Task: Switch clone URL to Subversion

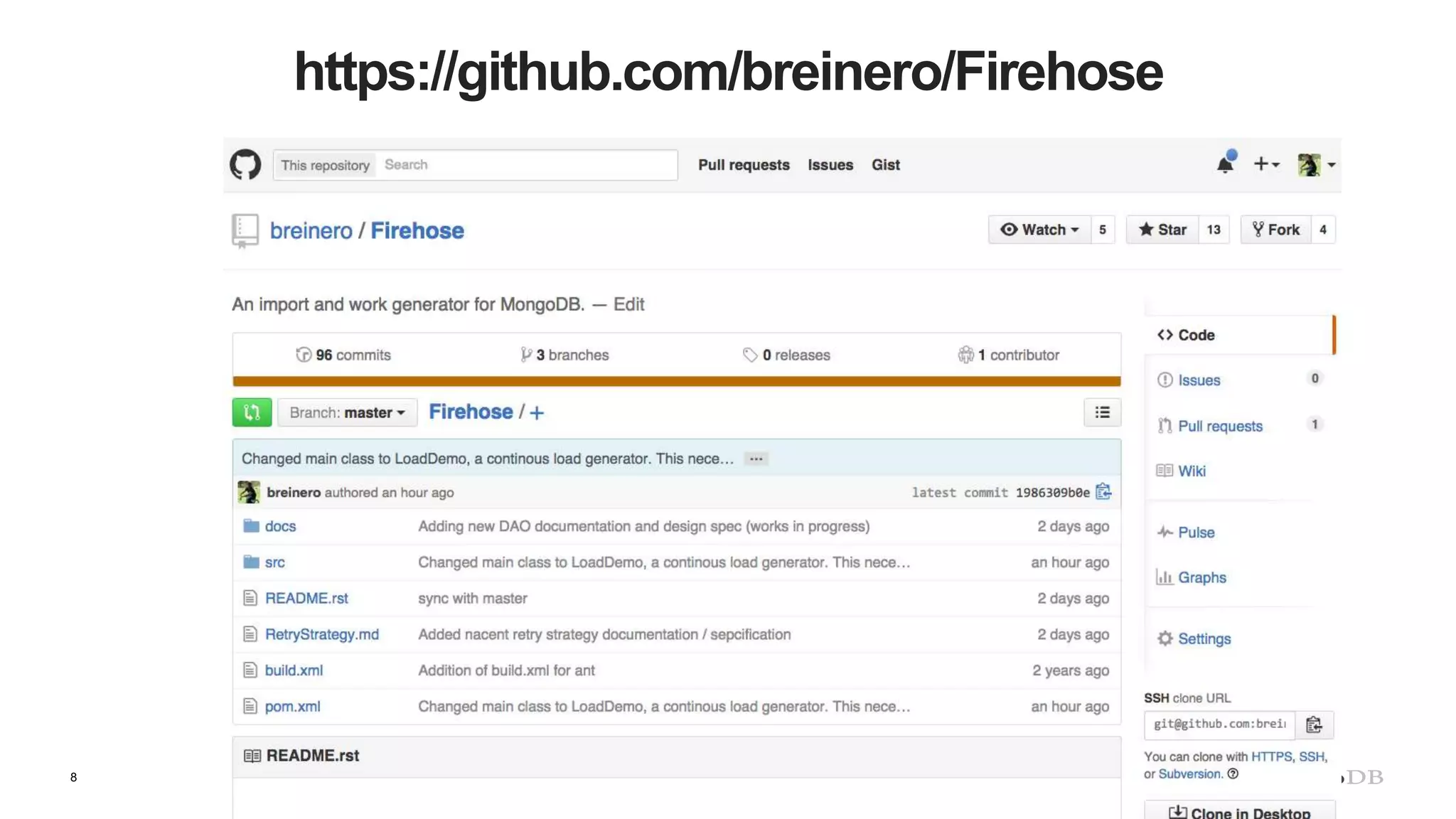Action: [1189, 773]
